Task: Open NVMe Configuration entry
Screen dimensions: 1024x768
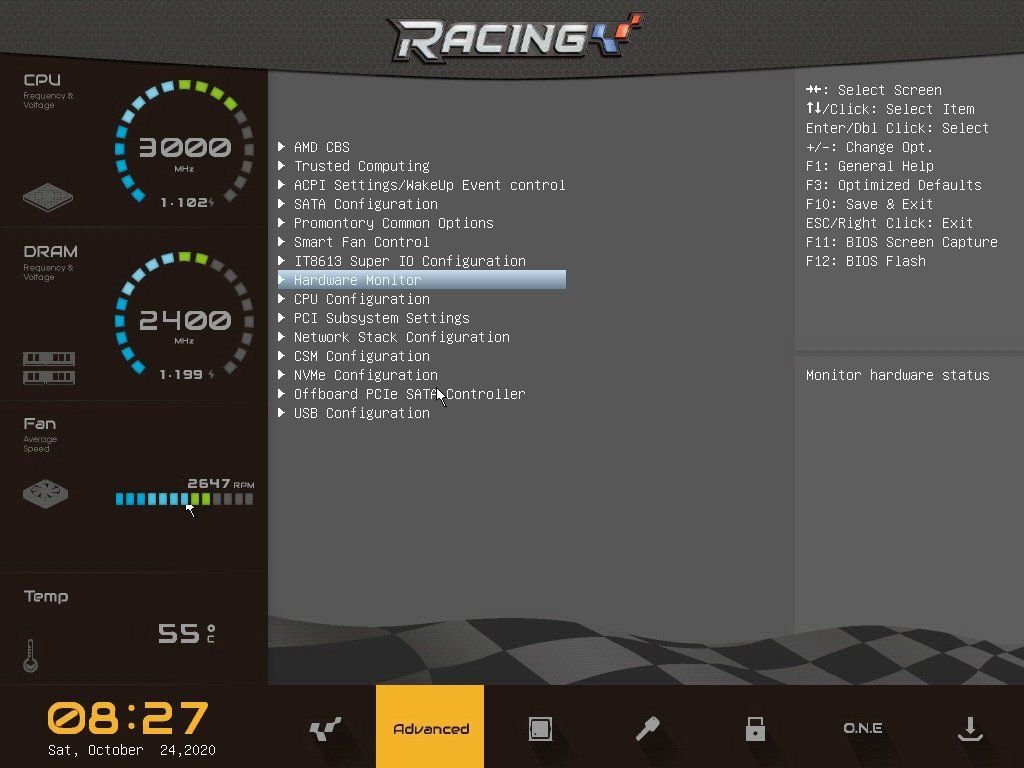Action: click(x=365, y=375)
